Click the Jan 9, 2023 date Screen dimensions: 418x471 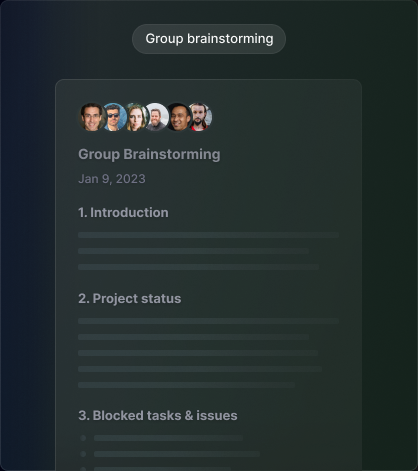[112, 179]
